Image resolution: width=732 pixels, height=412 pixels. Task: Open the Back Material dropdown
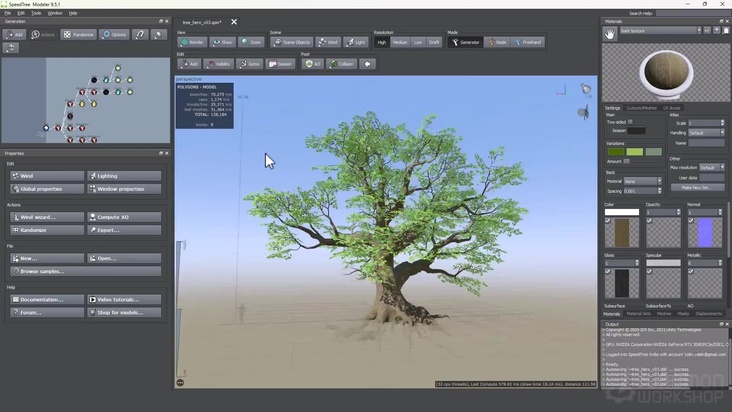(x=641, y=181)
